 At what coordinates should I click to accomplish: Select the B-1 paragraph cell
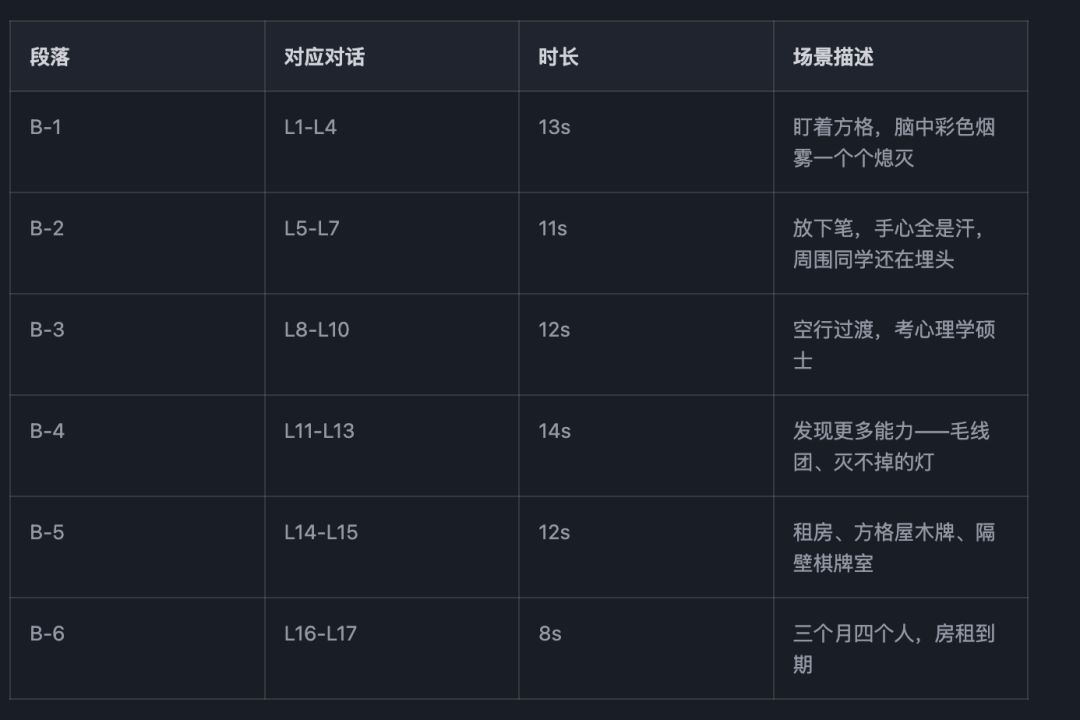click(x=46, y=127)
